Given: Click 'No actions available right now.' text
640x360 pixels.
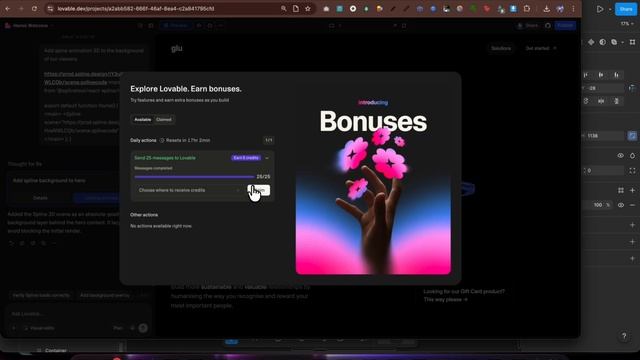Looking at the screenshot, I should click(161, 226).
